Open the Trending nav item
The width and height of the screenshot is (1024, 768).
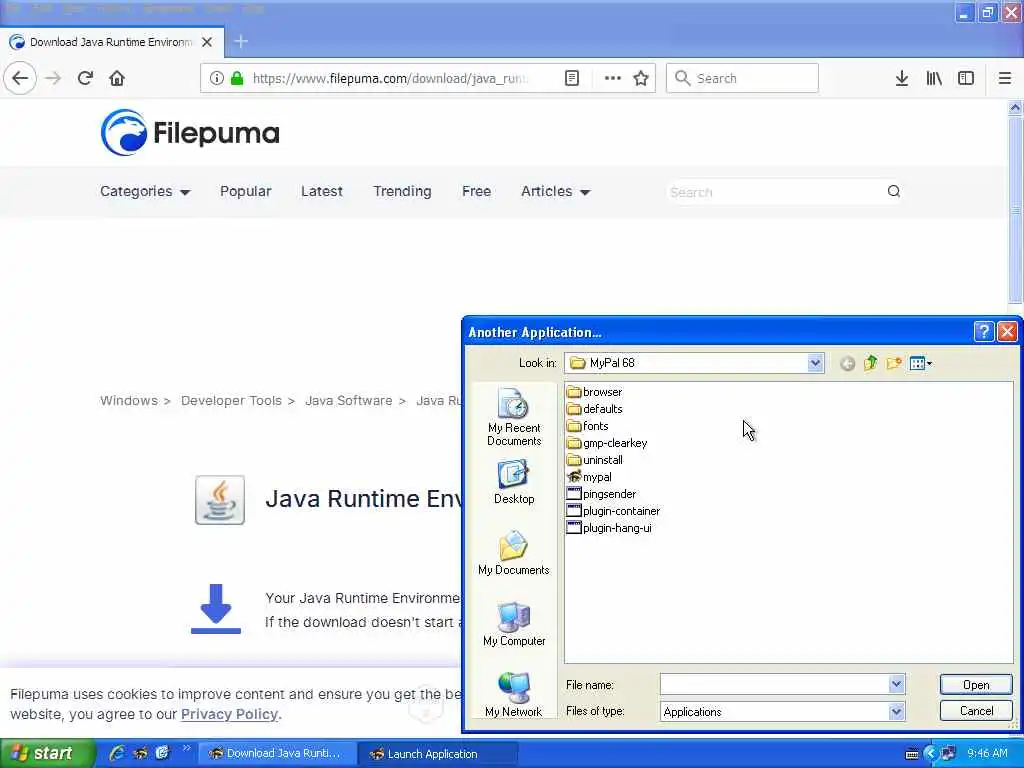click(x=402, y=191)
